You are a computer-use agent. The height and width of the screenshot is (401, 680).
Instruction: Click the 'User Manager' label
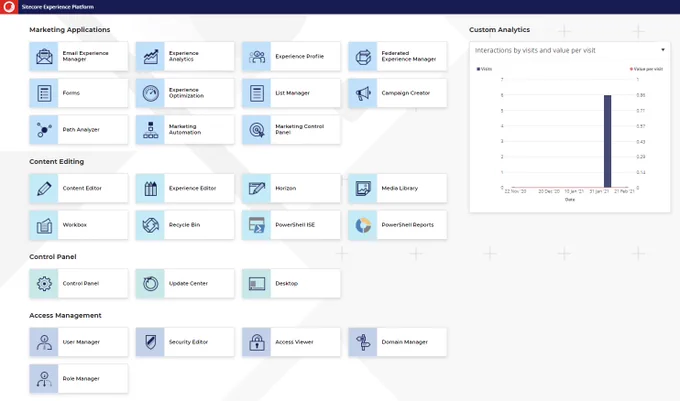tap(81, 342)
